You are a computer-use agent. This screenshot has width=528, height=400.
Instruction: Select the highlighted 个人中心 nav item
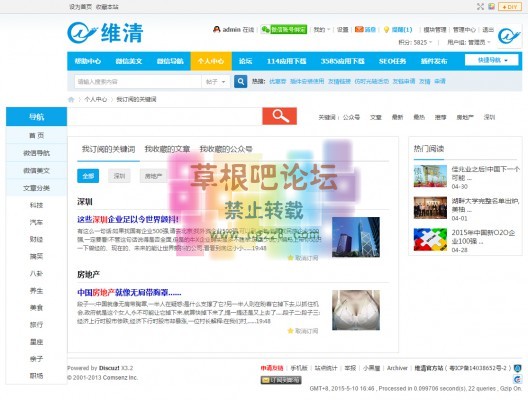[211, 61]
